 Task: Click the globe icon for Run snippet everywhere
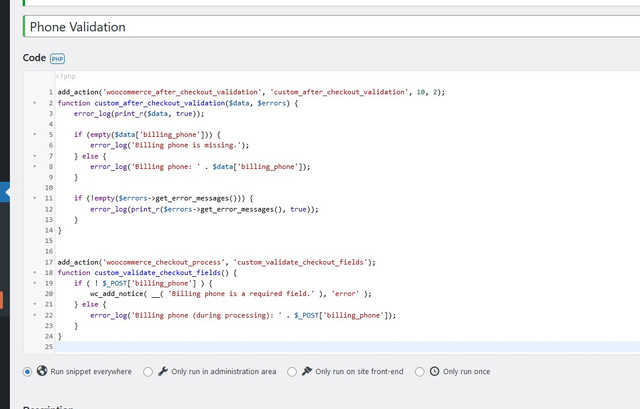pyautogui.click(x=42, y=371)
